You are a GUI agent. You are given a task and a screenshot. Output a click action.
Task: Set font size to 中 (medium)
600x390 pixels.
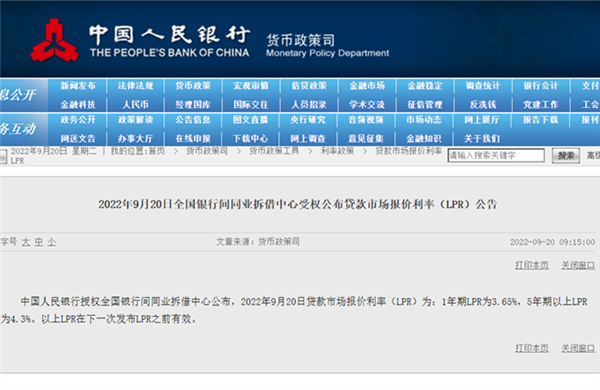(x=39, y=242)
